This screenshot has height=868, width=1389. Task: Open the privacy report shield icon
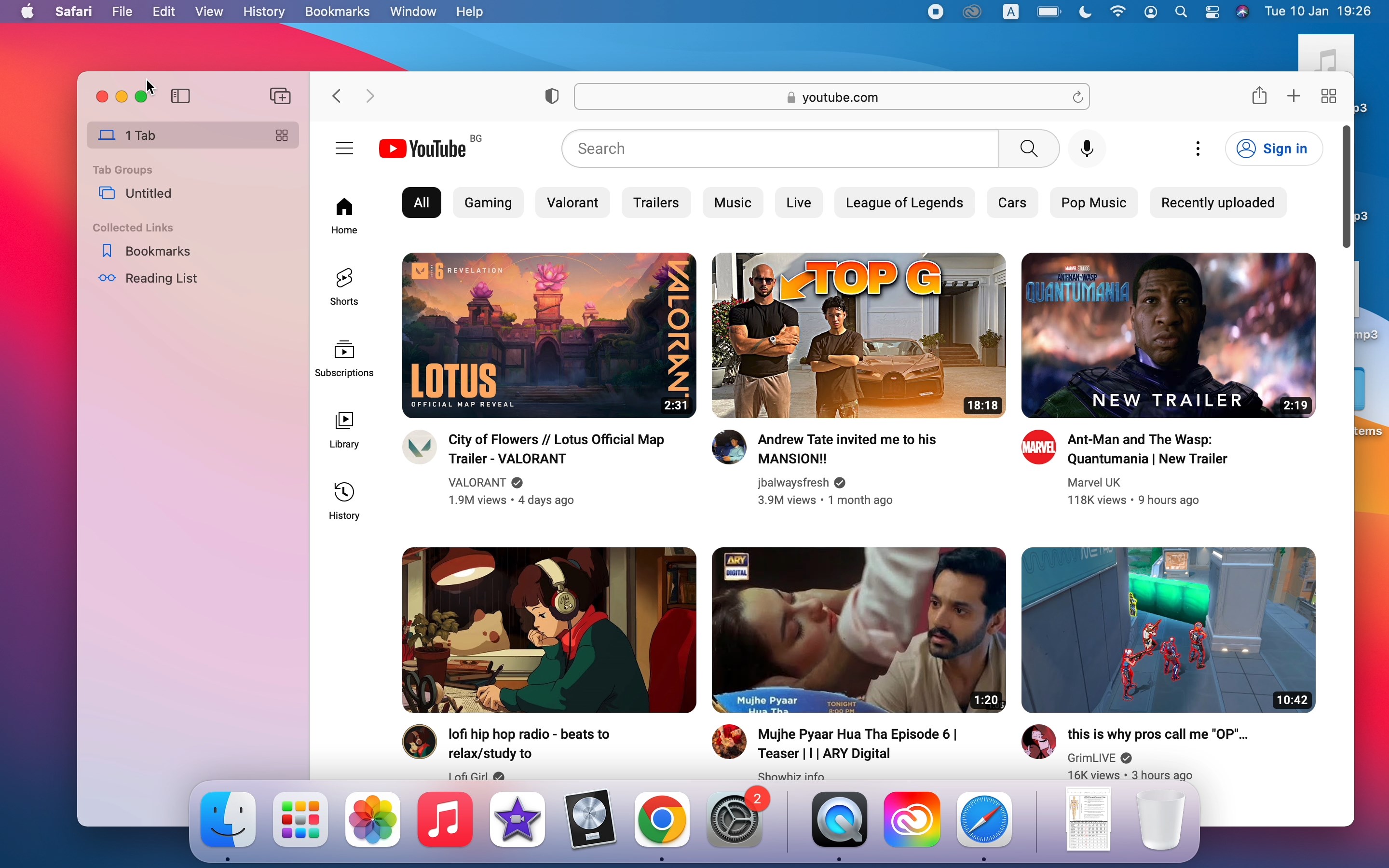pos(552,96)
